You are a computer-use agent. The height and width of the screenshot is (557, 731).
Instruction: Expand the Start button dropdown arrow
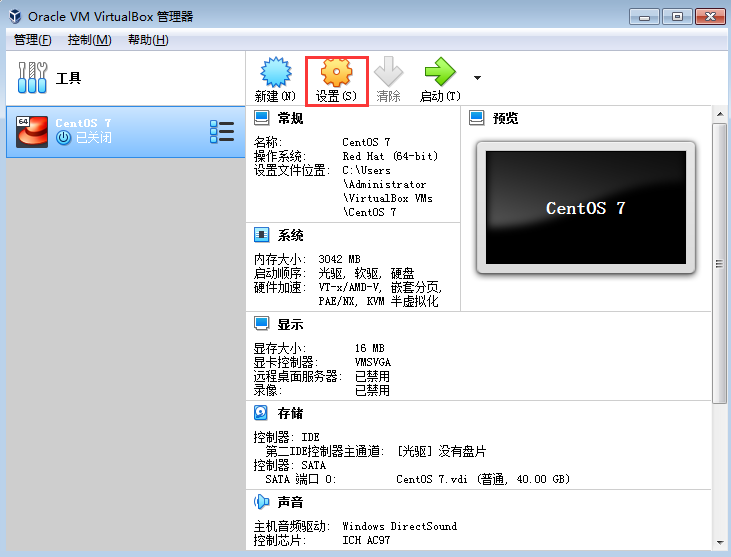(477, 78)
